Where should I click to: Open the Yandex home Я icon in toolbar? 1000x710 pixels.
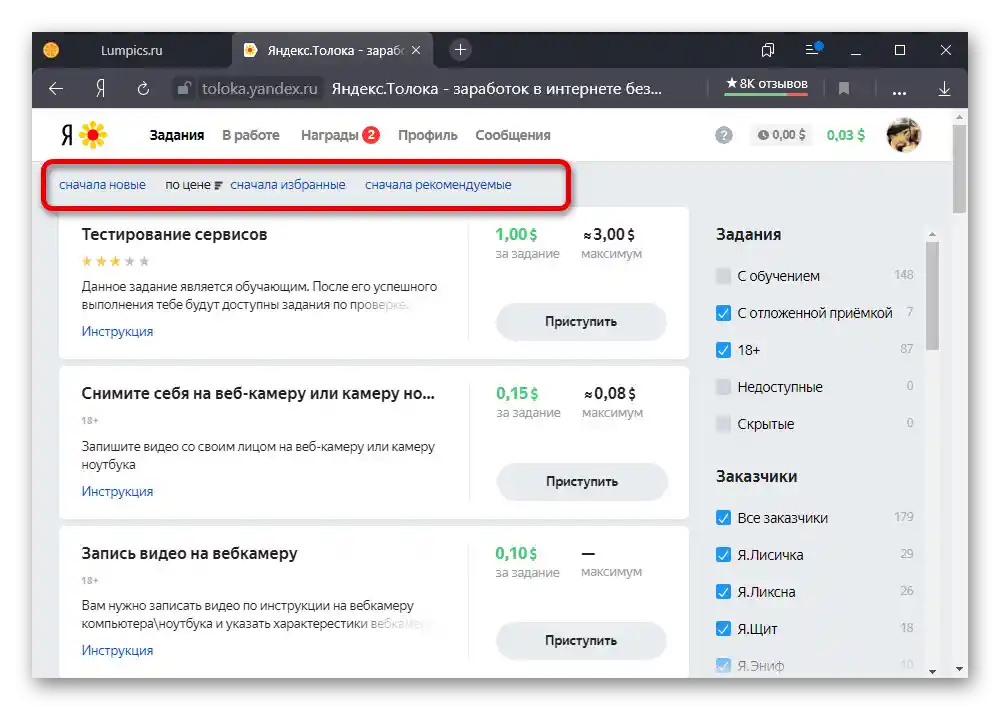(x=100, y=89)
